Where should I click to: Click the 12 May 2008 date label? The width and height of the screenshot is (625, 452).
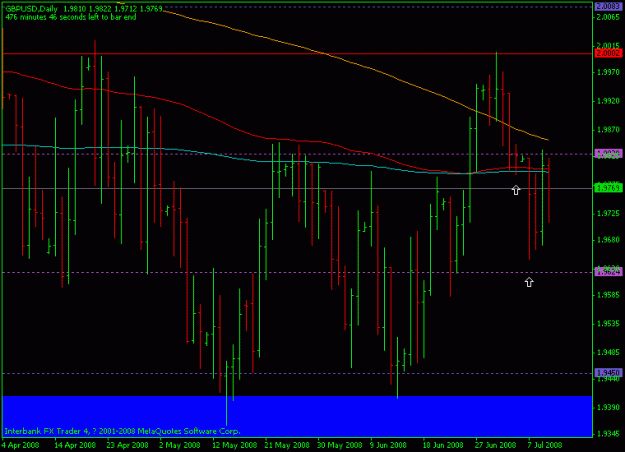click(x=234, y=445)
